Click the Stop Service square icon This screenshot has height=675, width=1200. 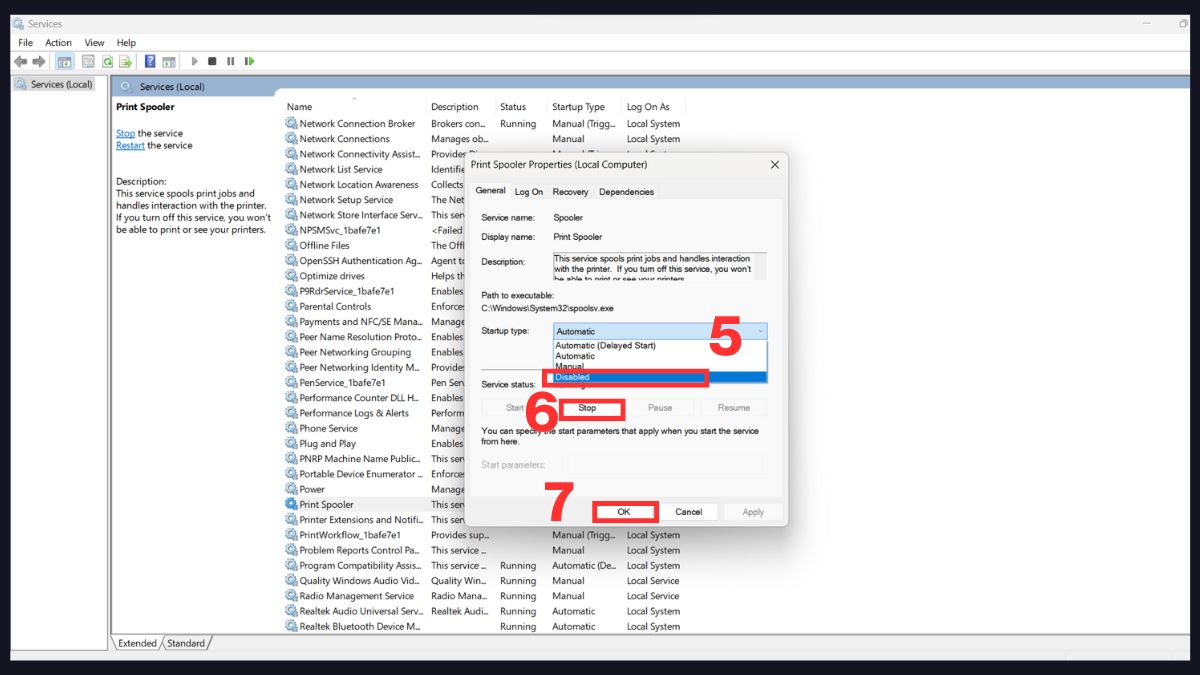pos(212,61)
